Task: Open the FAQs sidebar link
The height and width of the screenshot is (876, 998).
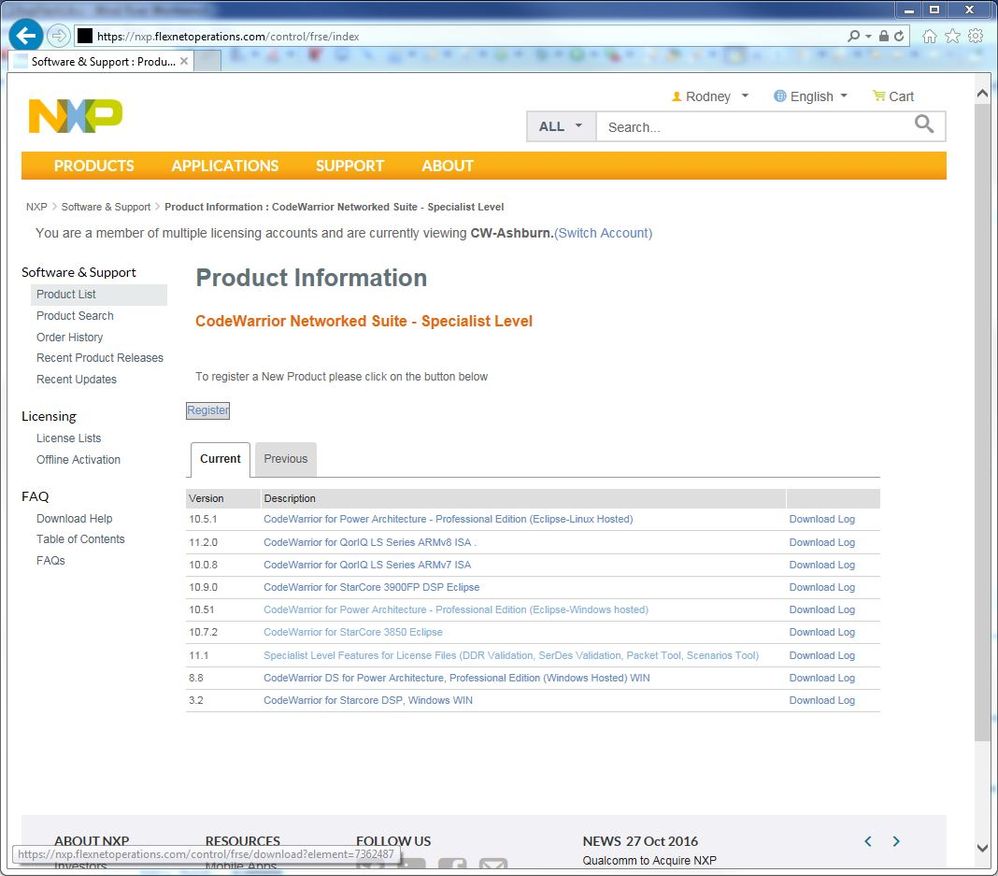Action: tap(50, 561)
